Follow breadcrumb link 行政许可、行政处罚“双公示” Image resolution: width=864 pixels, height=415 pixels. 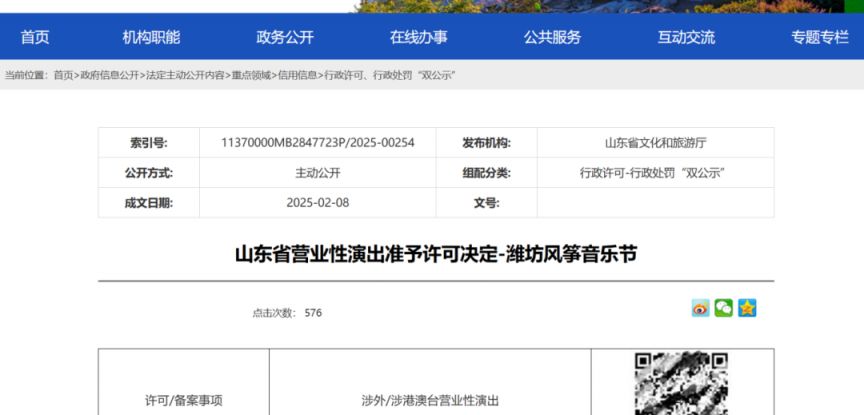tap(390, 76)
